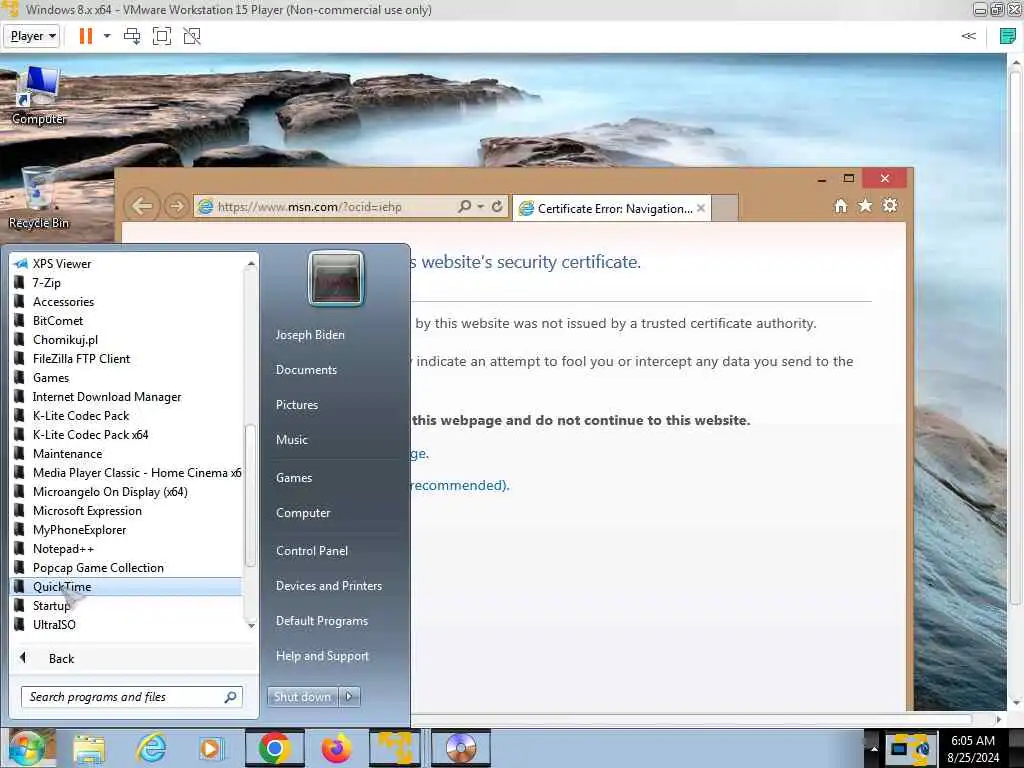
Task: Open Internet Explorer Favorites star
Action: coord(865,206)
